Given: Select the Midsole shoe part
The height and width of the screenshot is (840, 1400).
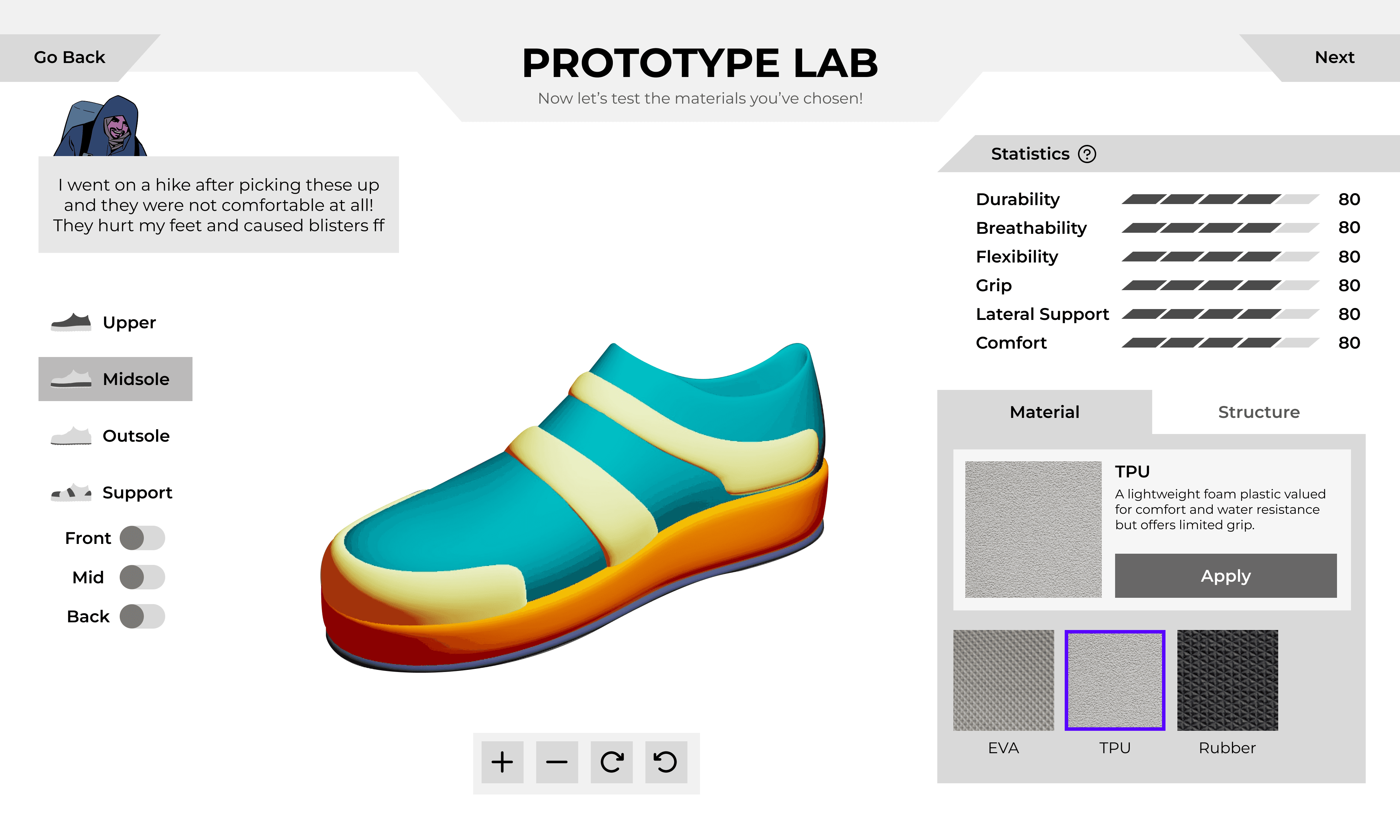Looking at the screenshot, I should pyautogui.click(x=115, y=379).
